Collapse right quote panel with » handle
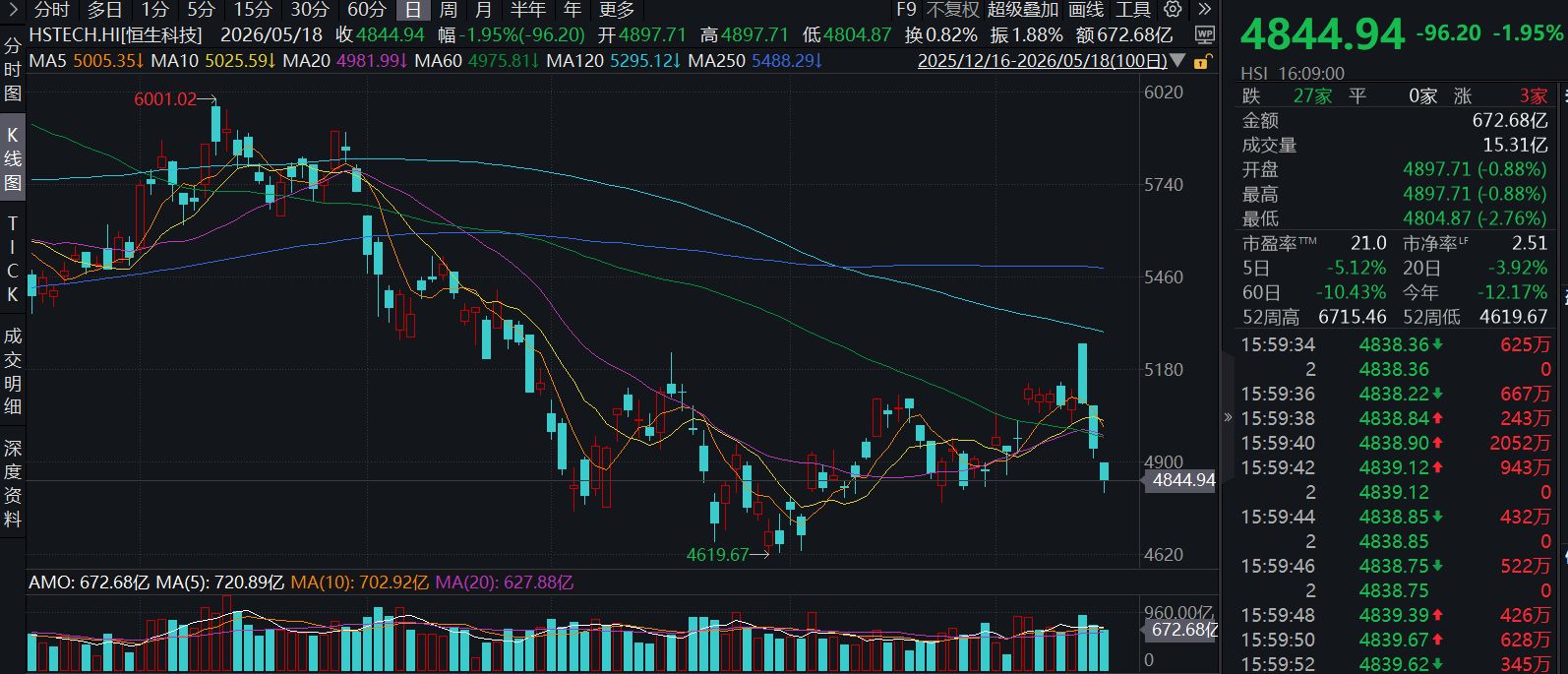 click(x=1228, y=417)
